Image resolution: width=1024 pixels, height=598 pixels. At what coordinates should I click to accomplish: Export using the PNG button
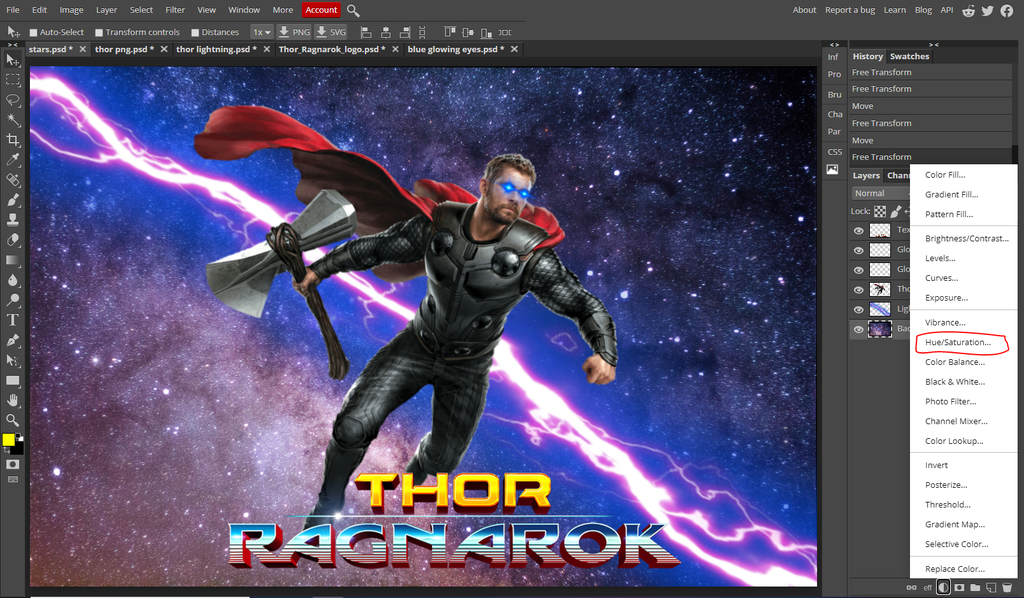pos(293,32)
